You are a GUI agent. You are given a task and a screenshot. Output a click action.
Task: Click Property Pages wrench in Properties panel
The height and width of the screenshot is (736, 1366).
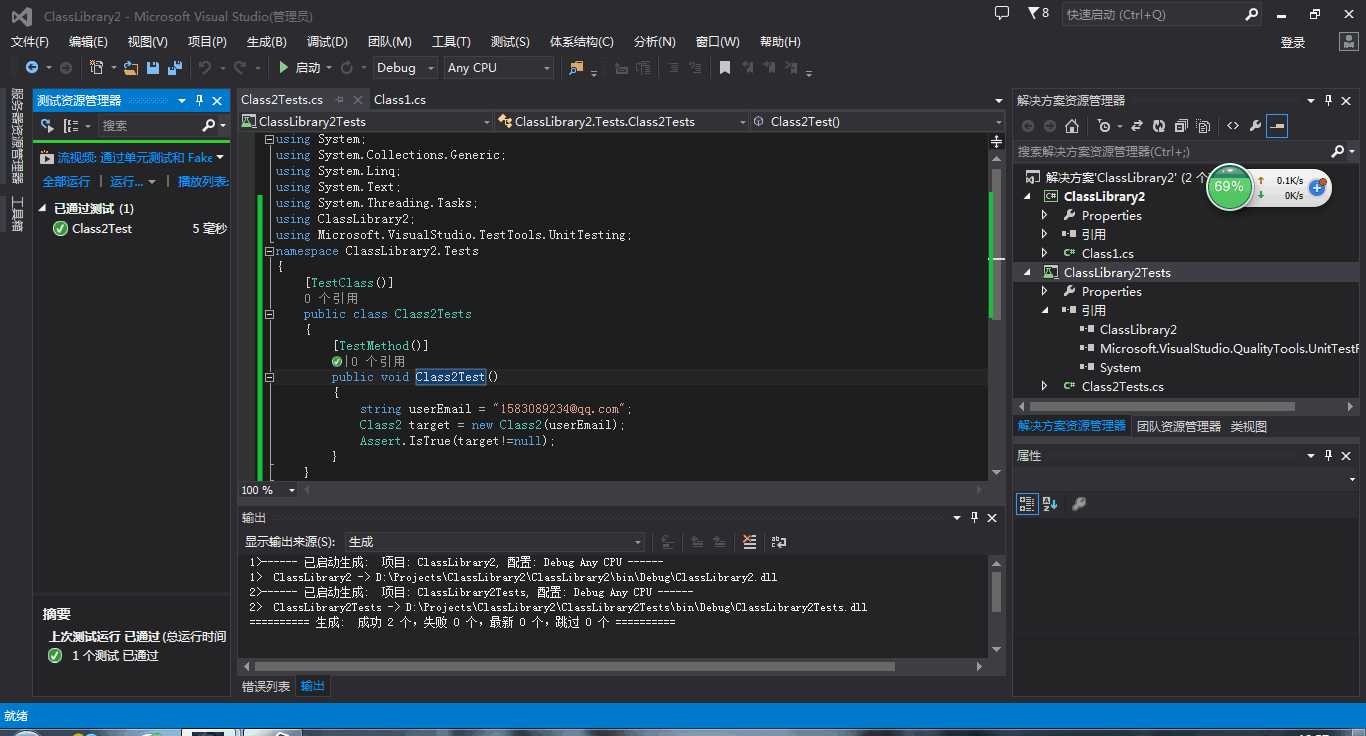pyautogui.click(x=1079, y=504)
